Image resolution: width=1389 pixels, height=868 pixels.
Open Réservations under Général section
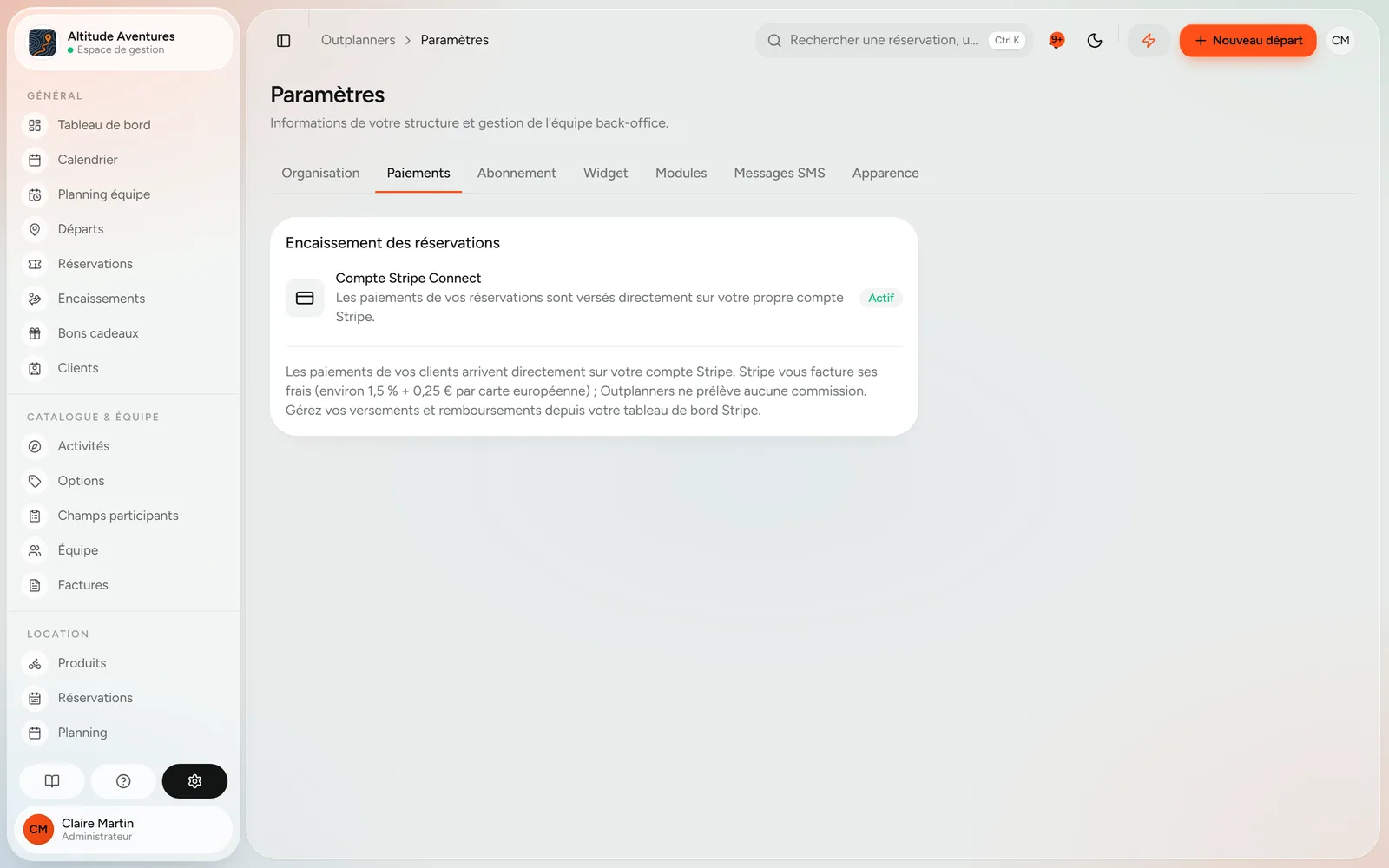coord(124,264)
